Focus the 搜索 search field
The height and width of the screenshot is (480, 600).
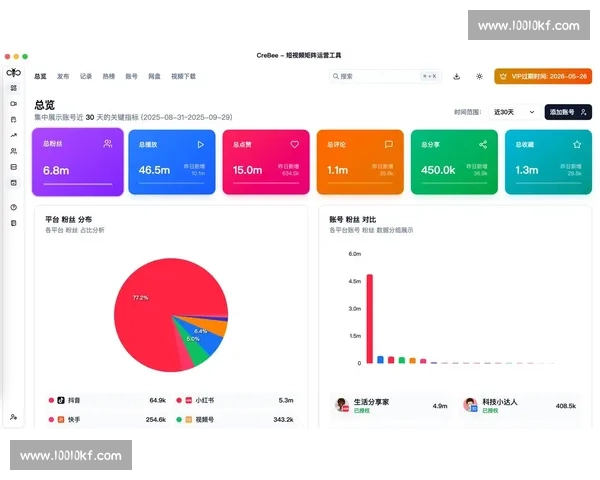tap(385, 76)
